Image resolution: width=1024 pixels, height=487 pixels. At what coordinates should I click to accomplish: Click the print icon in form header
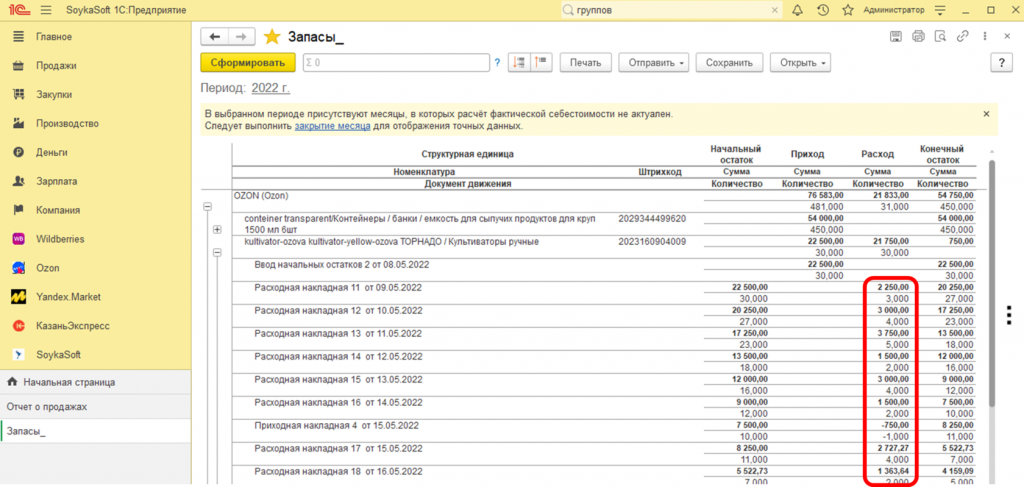(x=918, y=37)
